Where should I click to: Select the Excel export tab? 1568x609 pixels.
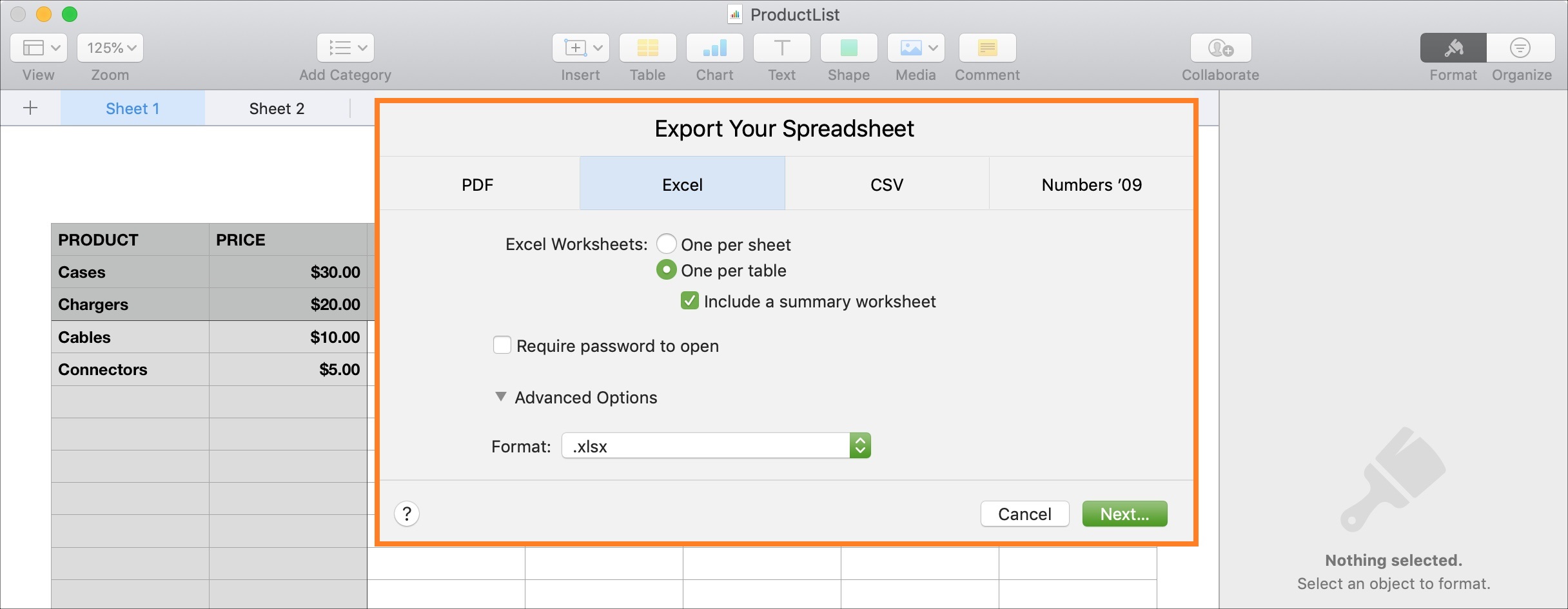pos(682,184)
